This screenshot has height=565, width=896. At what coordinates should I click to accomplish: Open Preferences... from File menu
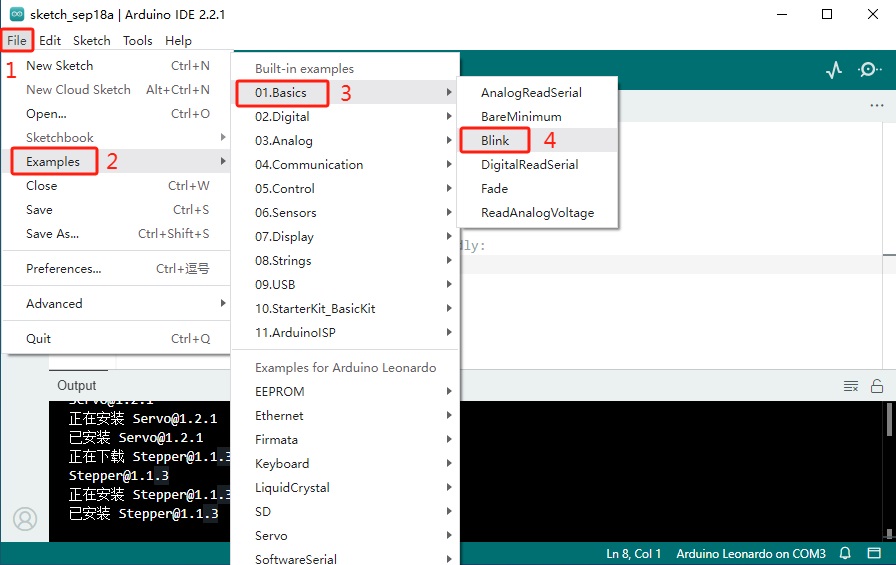[x=117, y=269]
